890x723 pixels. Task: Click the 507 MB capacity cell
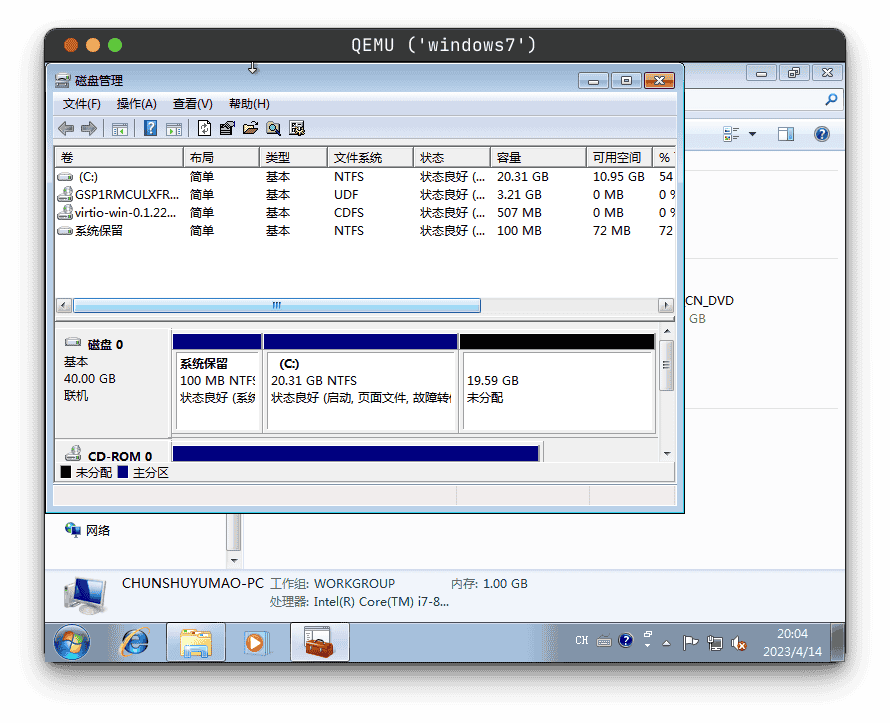pyautogui.click(x=519, y=213)
